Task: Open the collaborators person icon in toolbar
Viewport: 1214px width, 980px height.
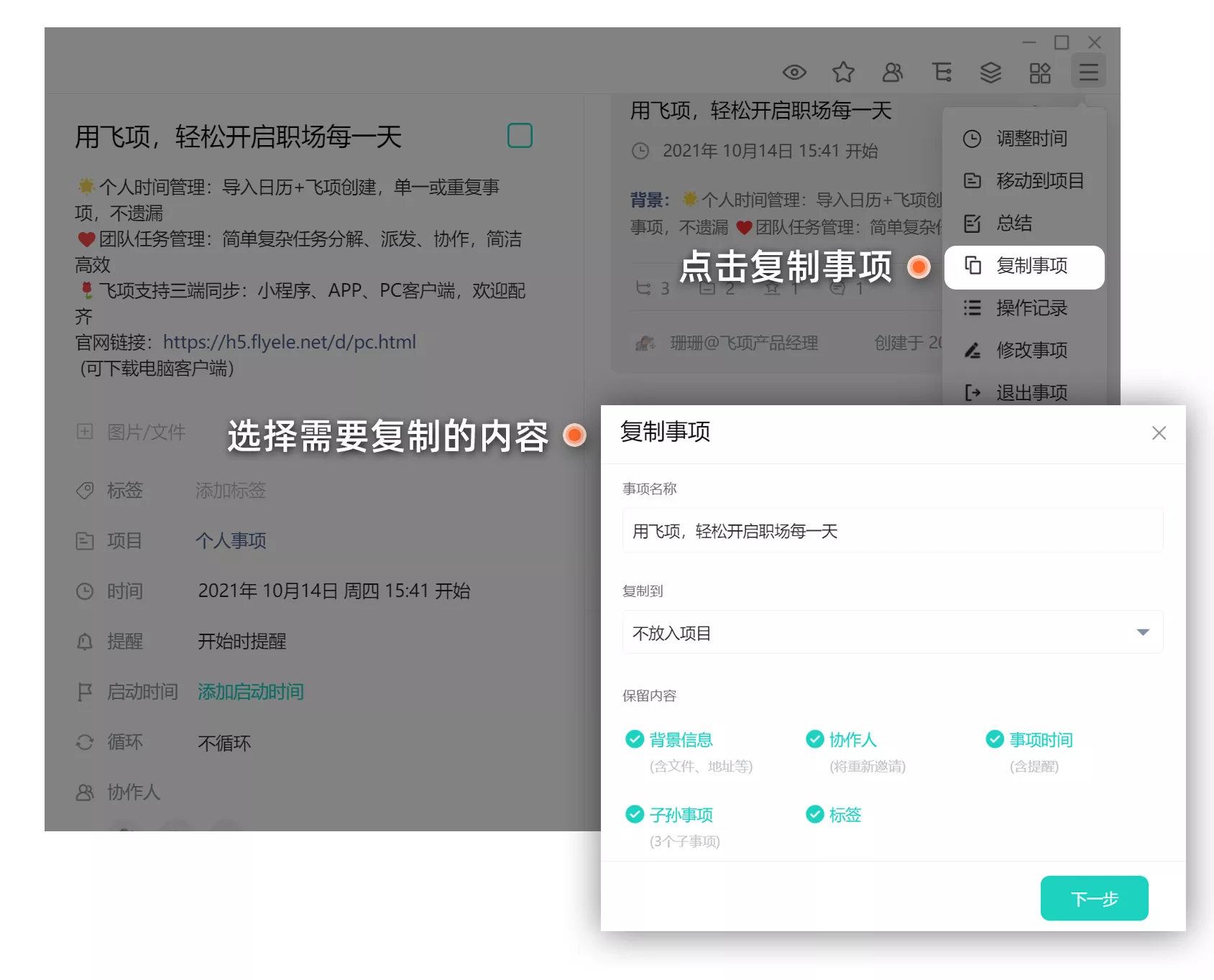Action: [x=893, y=73]
